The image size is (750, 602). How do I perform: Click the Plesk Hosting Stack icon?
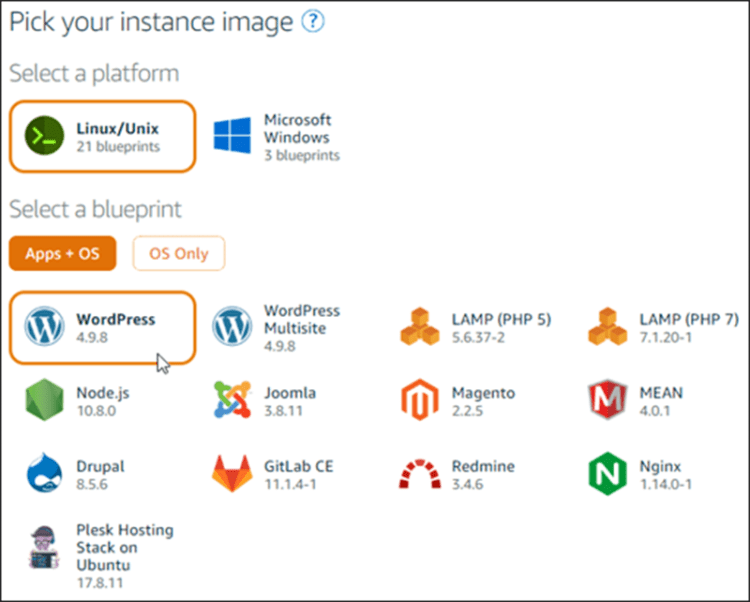(x=44, y=547)
